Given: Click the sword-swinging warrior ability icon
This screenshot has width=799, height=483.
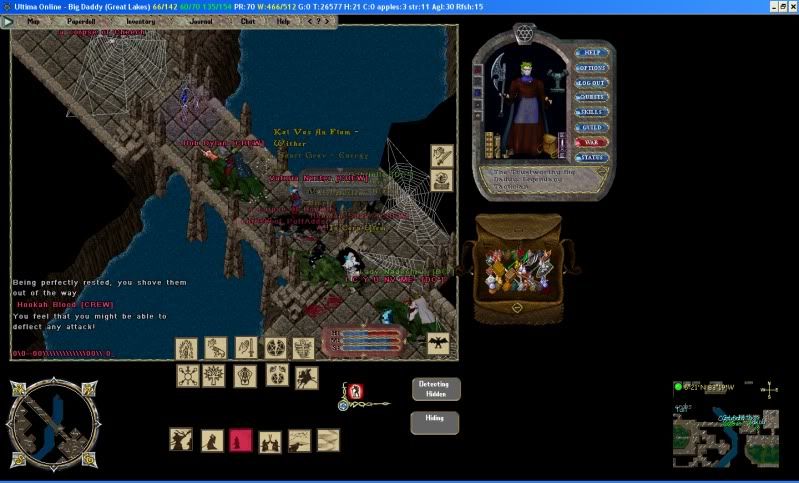Looking at the screenshot, I should click(x=181, y=439).
